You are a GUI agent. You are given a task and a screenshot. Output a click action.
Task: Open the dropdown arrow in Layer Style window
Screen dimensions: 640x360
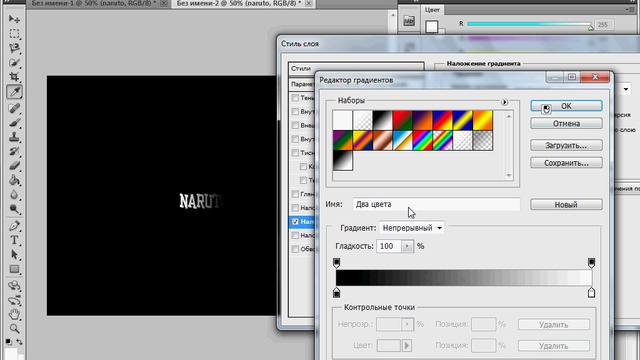[626, 89]
